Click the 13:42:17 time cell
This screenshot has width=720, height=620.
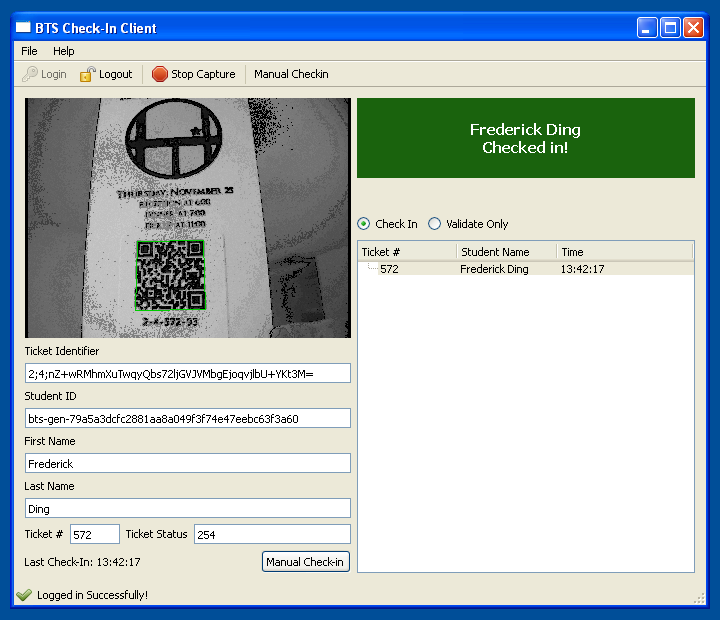[x=582, y=269]
